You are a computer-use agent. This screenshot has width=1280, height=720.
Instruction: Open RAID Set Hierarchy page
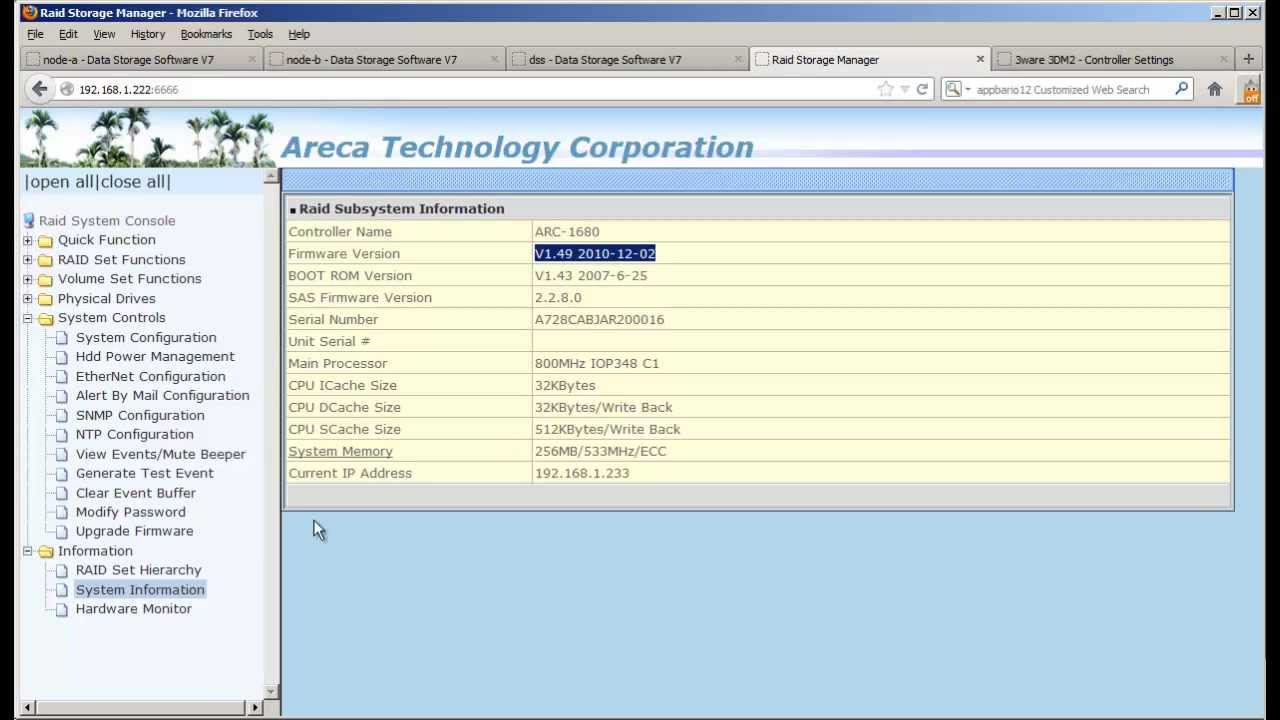coord(138,570)
